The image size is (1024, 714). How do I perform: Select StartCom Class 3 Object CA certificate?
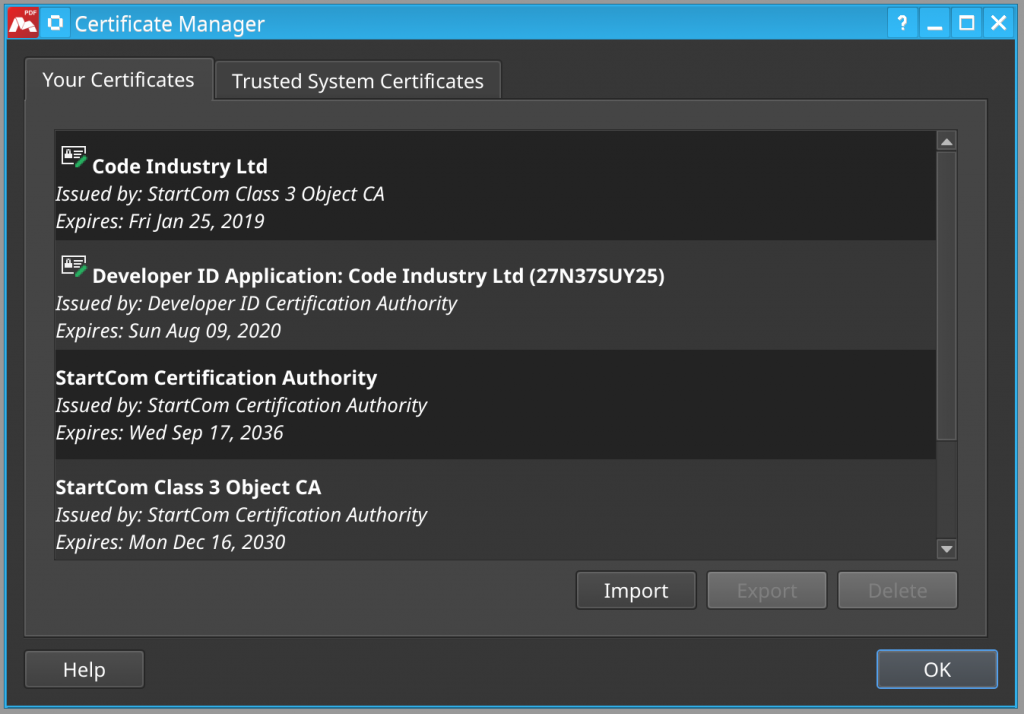[x=496, y=510]
